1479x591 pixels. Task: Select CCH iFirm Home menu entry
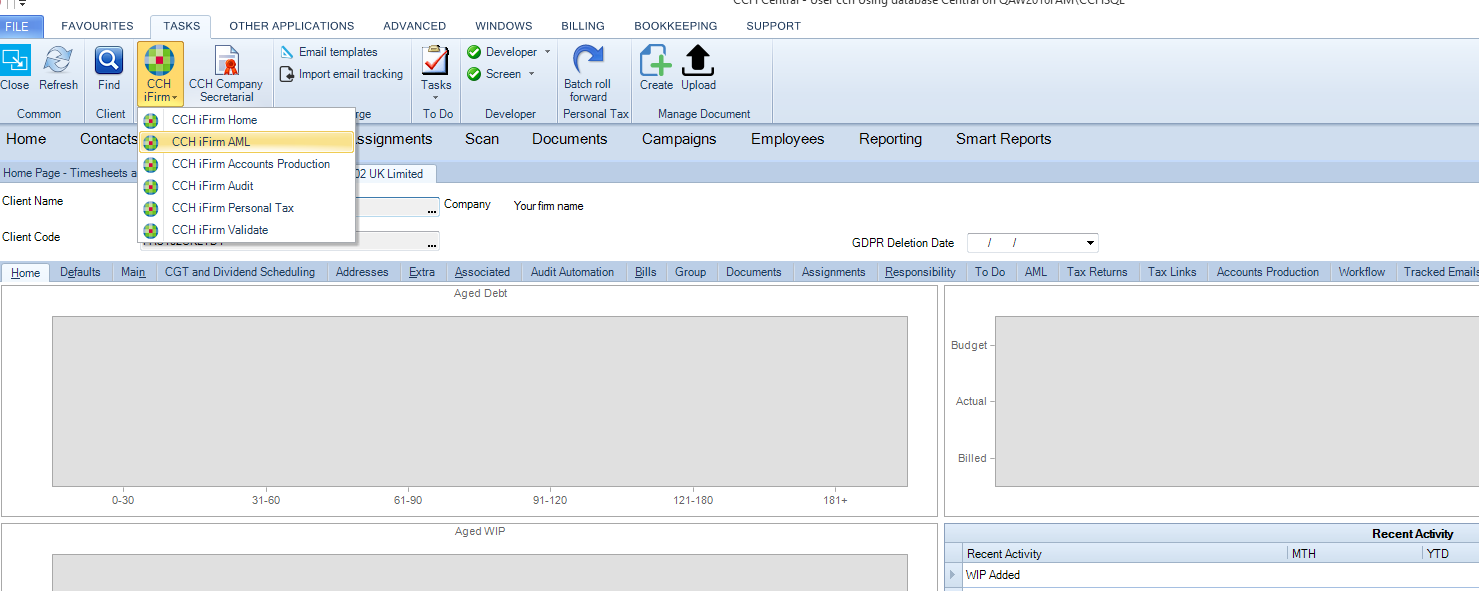(x=247, y=120)
